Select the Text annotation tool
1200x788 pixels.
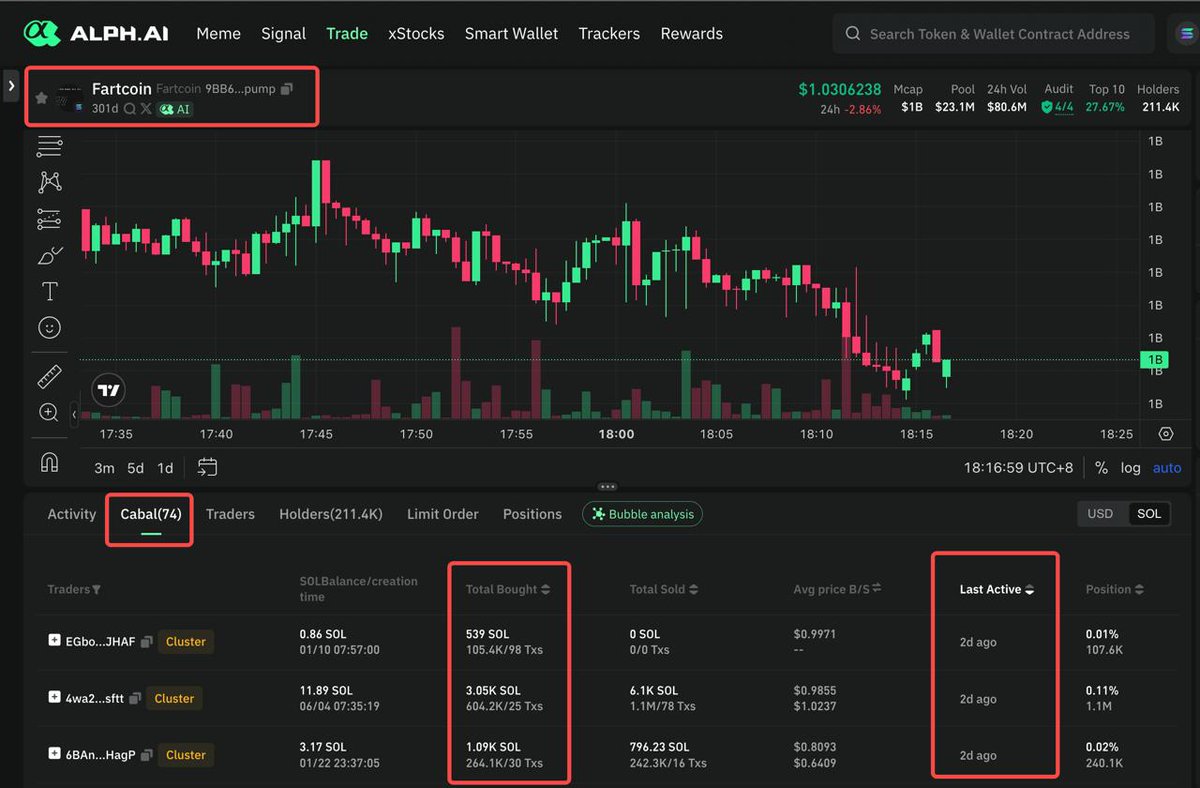(x=49, y=291)
